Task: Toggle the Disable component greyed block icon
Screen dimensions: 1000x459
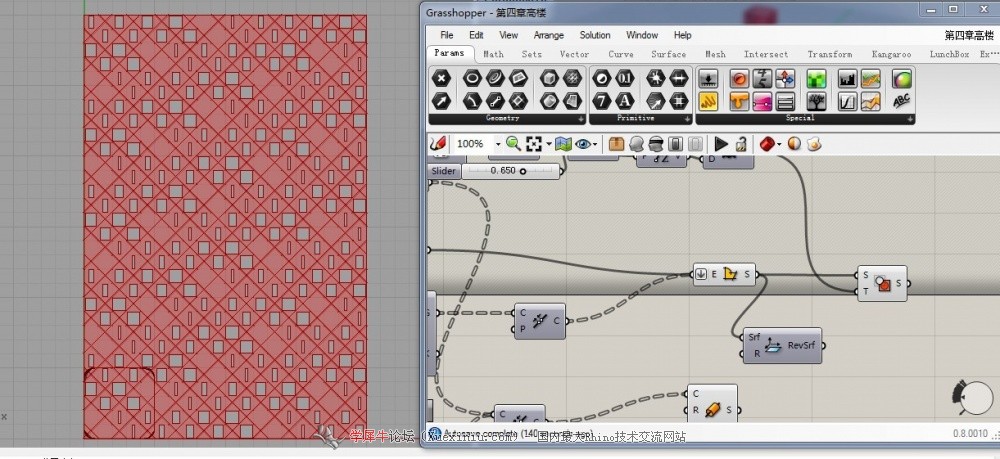Action: point(696,144)
